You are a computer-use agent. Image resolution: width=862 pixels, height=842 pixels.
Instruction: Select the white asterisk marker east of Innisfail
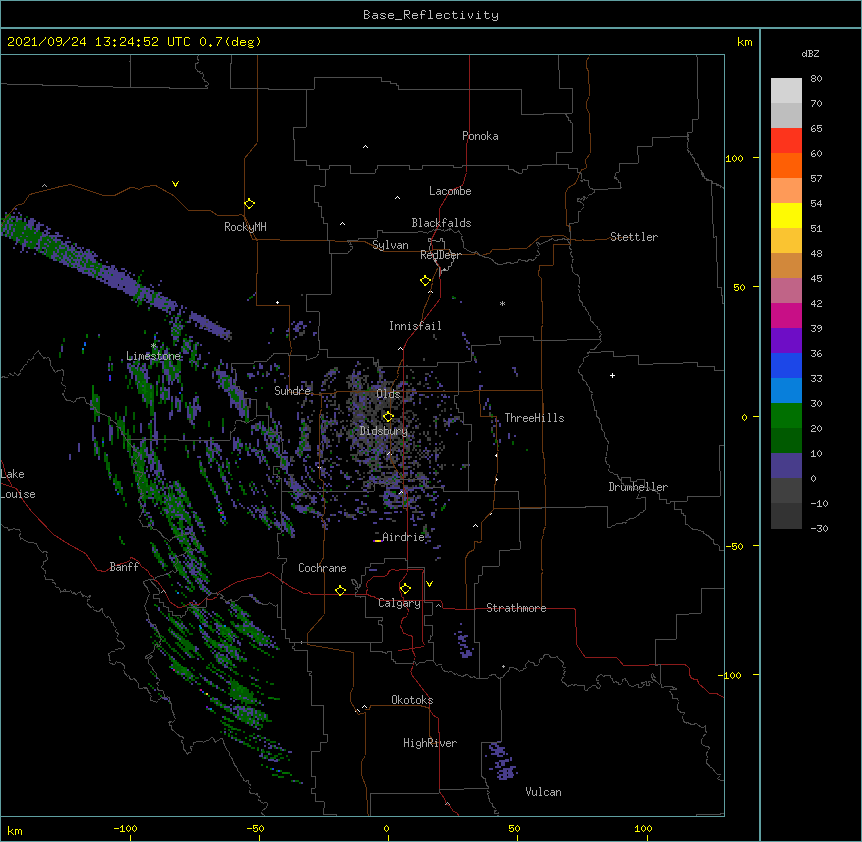coord(502,303)
